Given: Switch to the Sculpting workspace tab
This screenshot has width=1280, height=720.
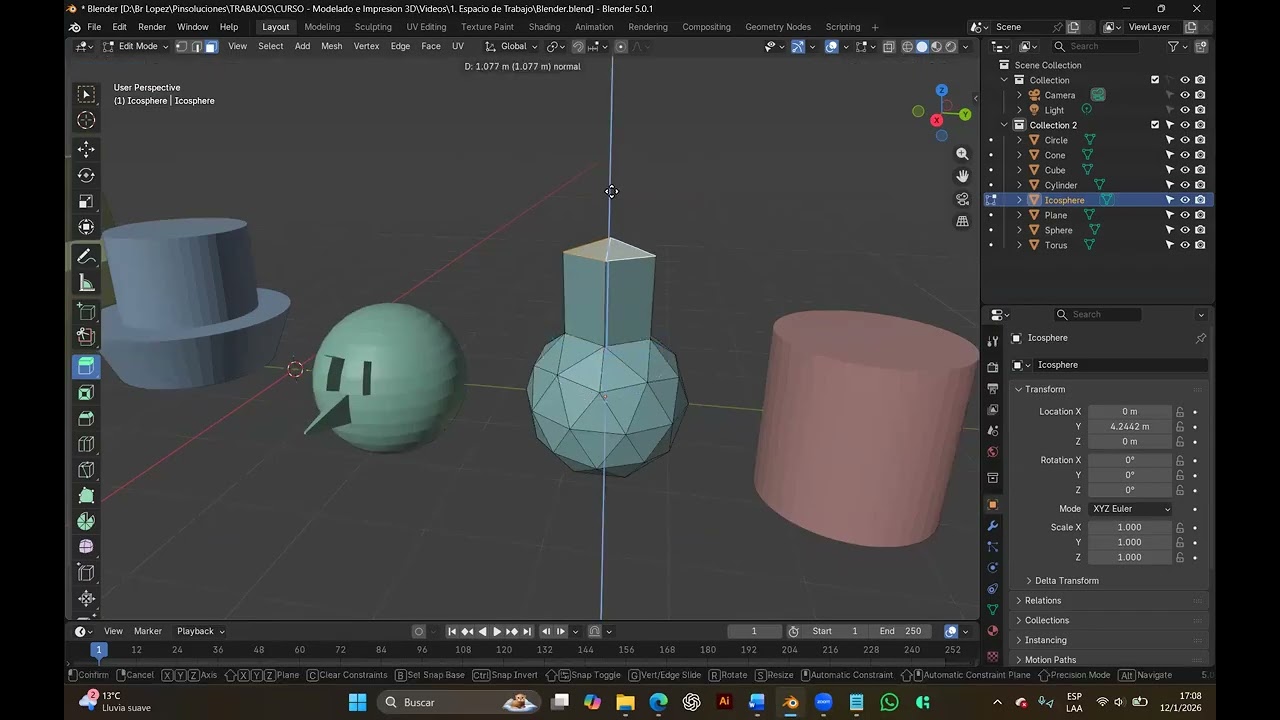Looking at the screenshot, I should pos(373,27).
